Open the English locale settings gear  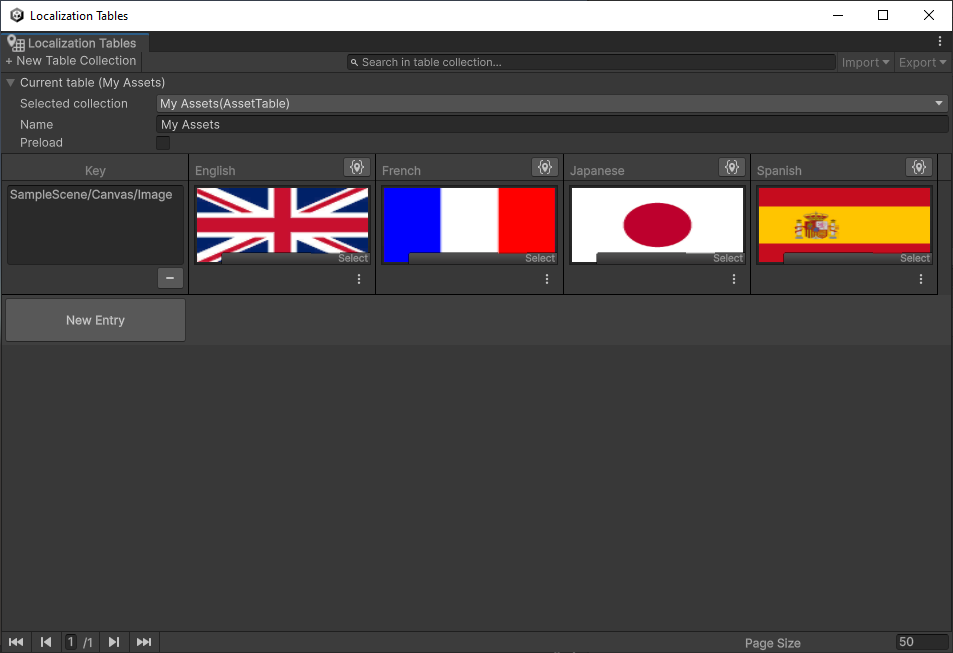tap(357, 167)
